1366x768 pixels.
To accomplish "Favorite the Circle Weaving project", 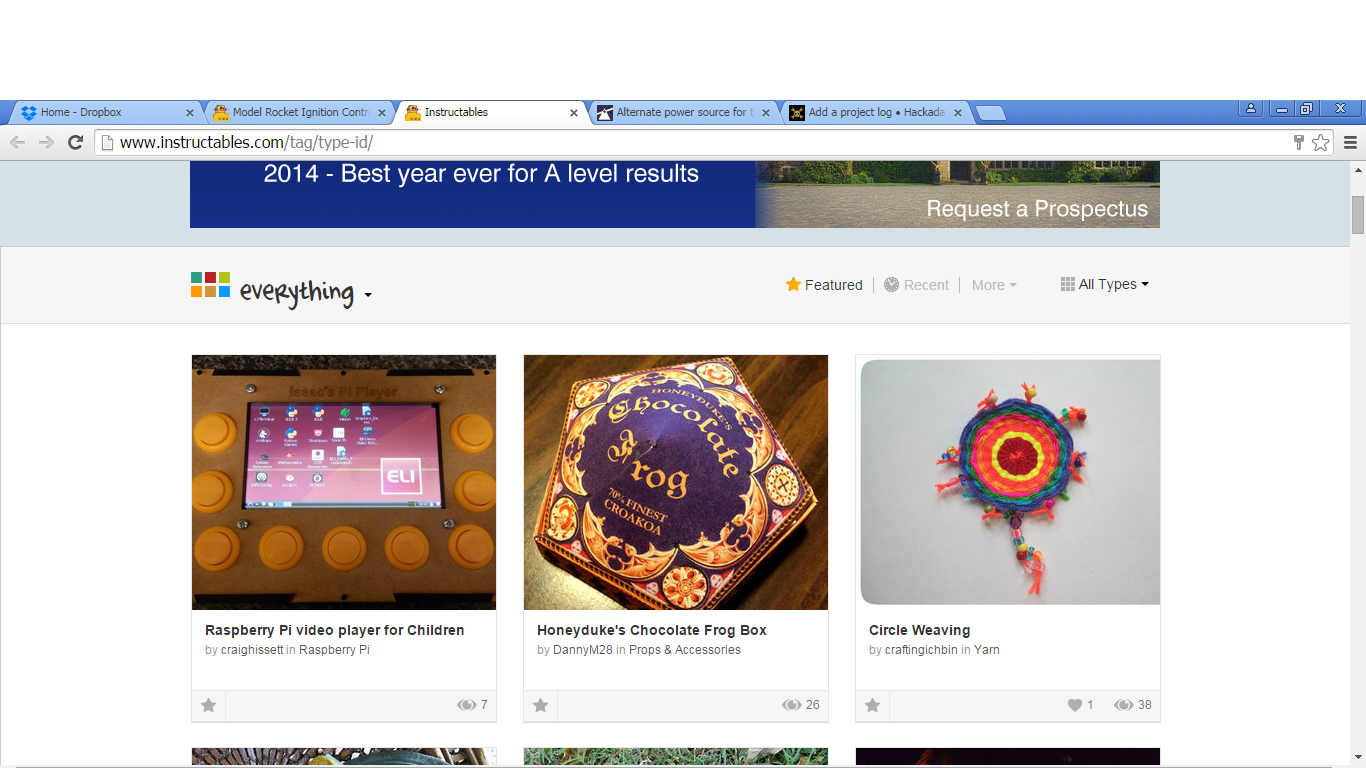I will (873, 705).
